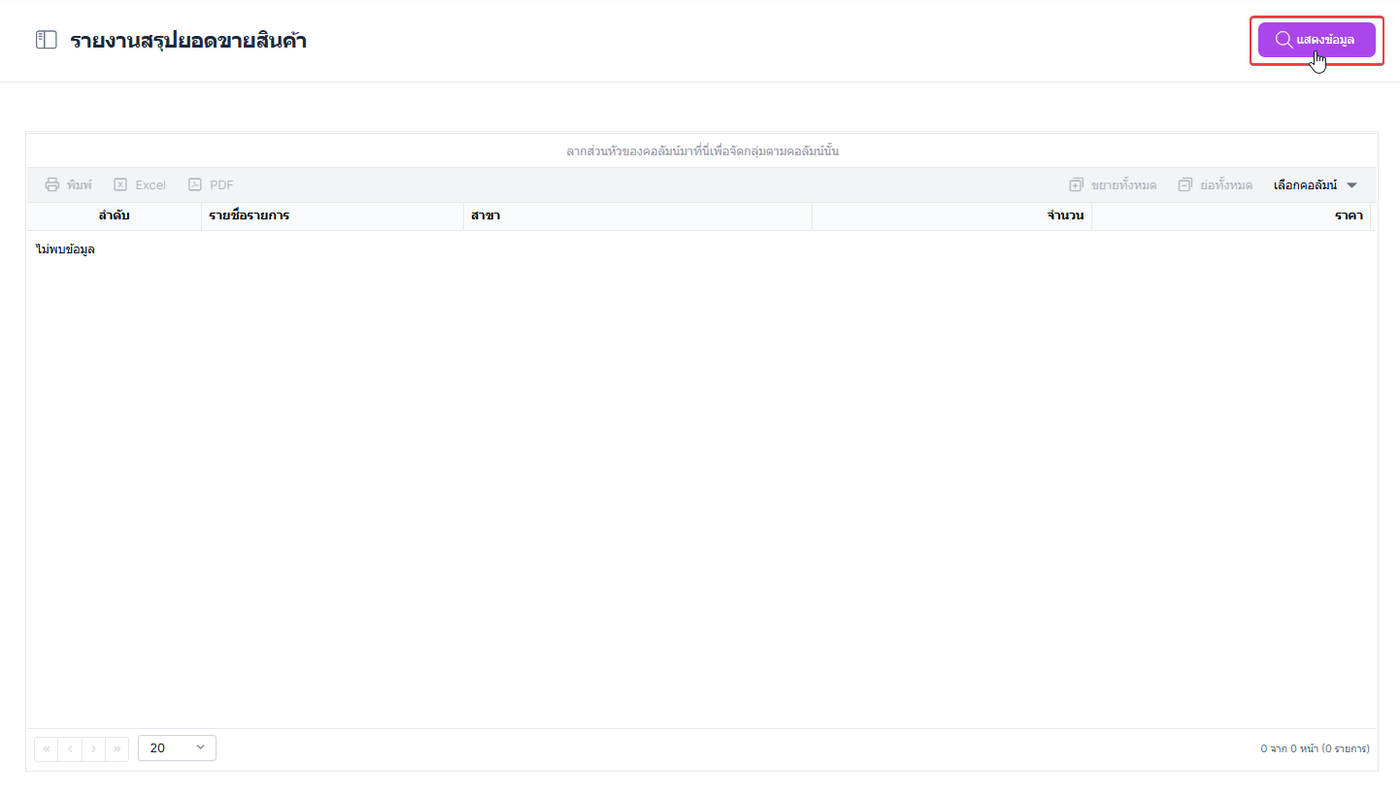Sort by the รายชื่อรายการ column header
The width and height of the screenshot is (1400, 795).
(333, 216)
